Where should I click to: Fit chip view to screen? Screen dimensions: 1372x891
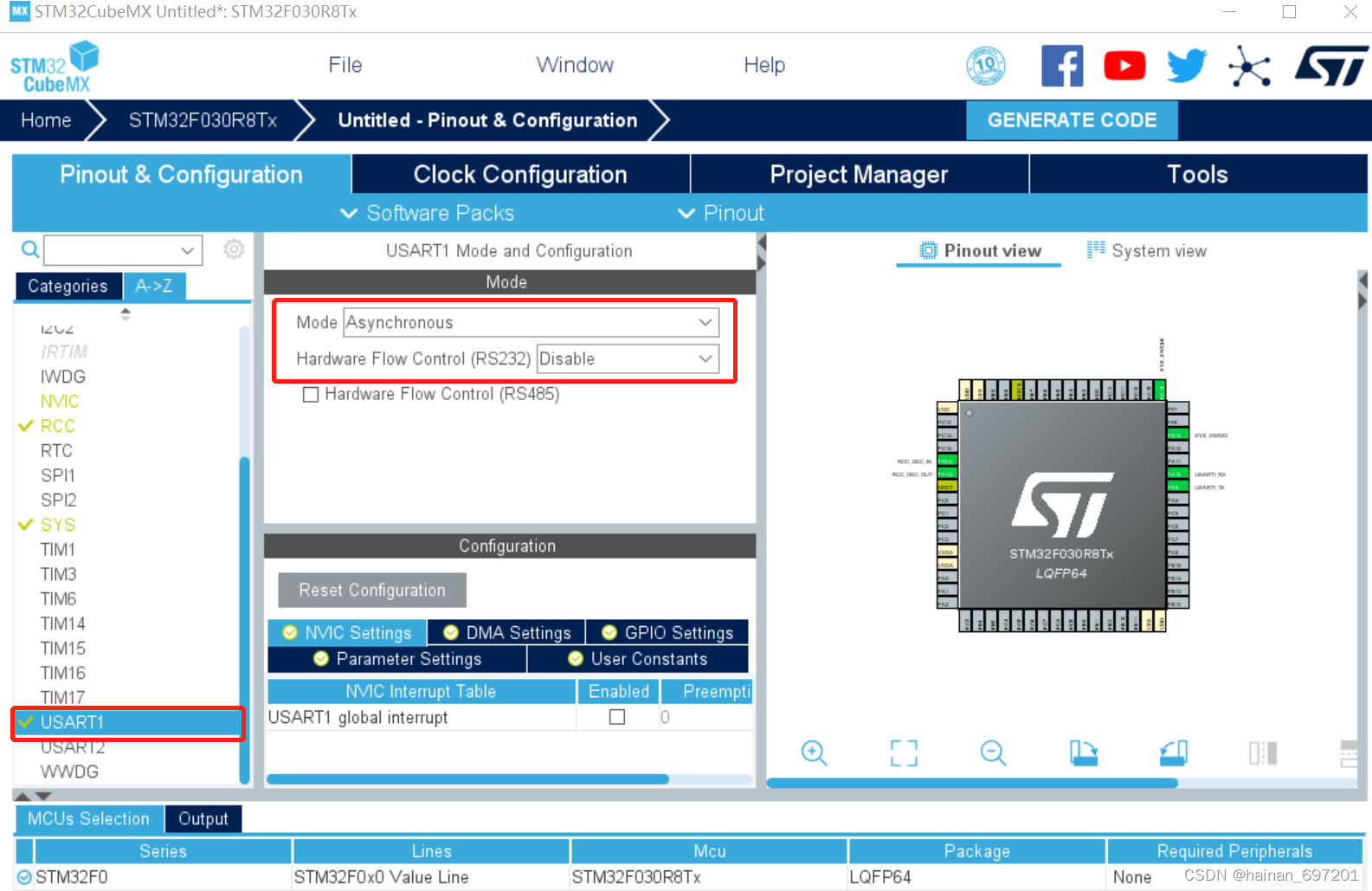tap(904, 752)
